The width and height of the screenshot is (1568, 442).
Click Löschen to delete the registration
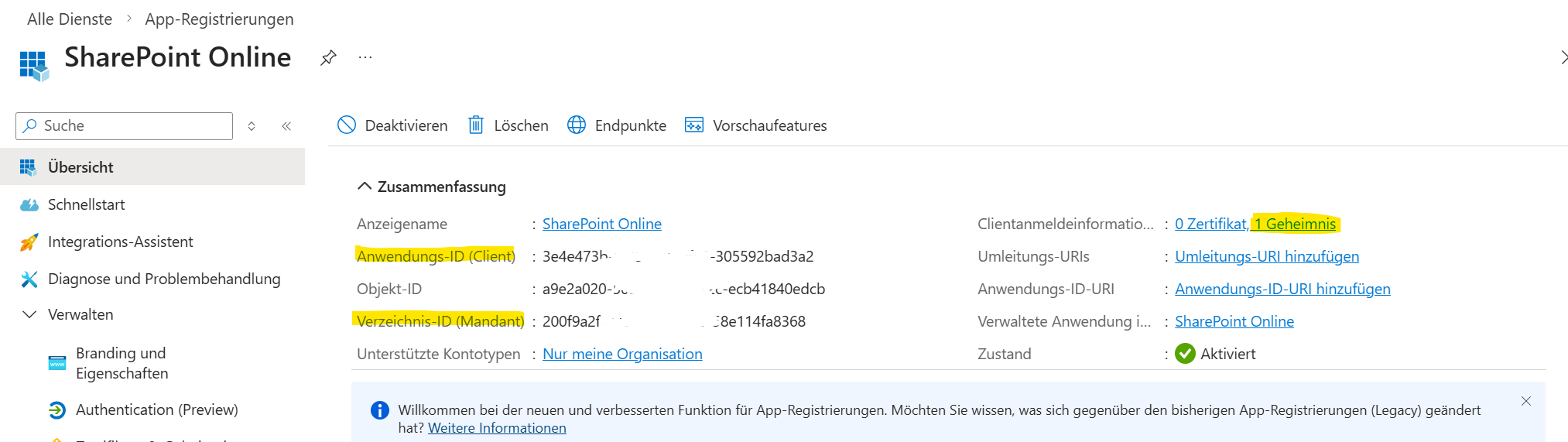point(508,125)
